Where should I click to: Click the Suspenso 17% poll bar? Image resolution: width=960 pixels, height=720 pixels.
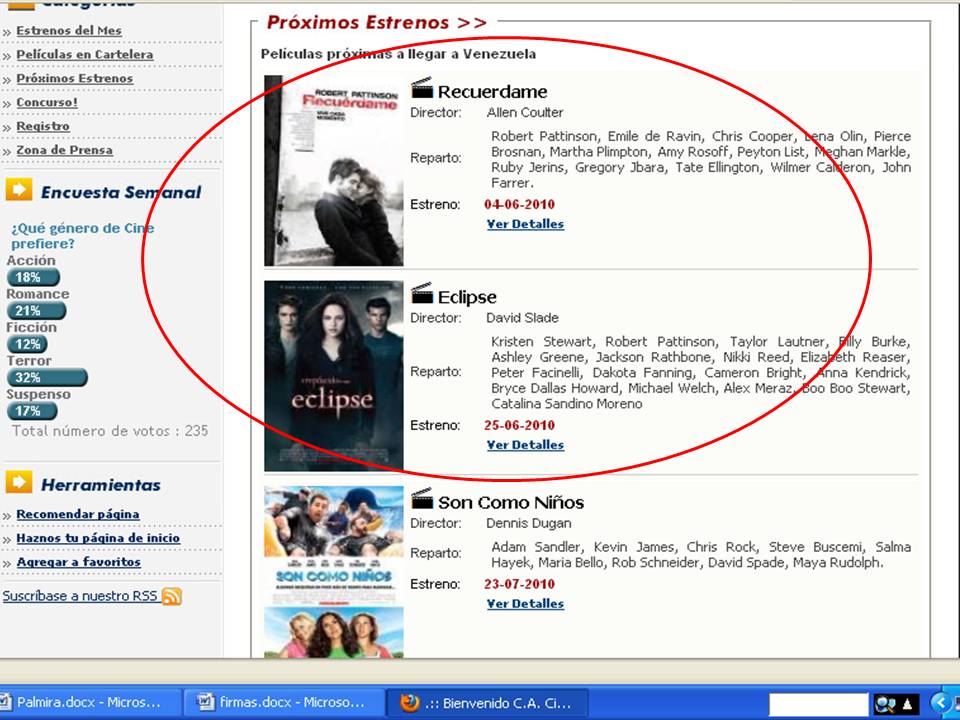[x=32, y=411]
